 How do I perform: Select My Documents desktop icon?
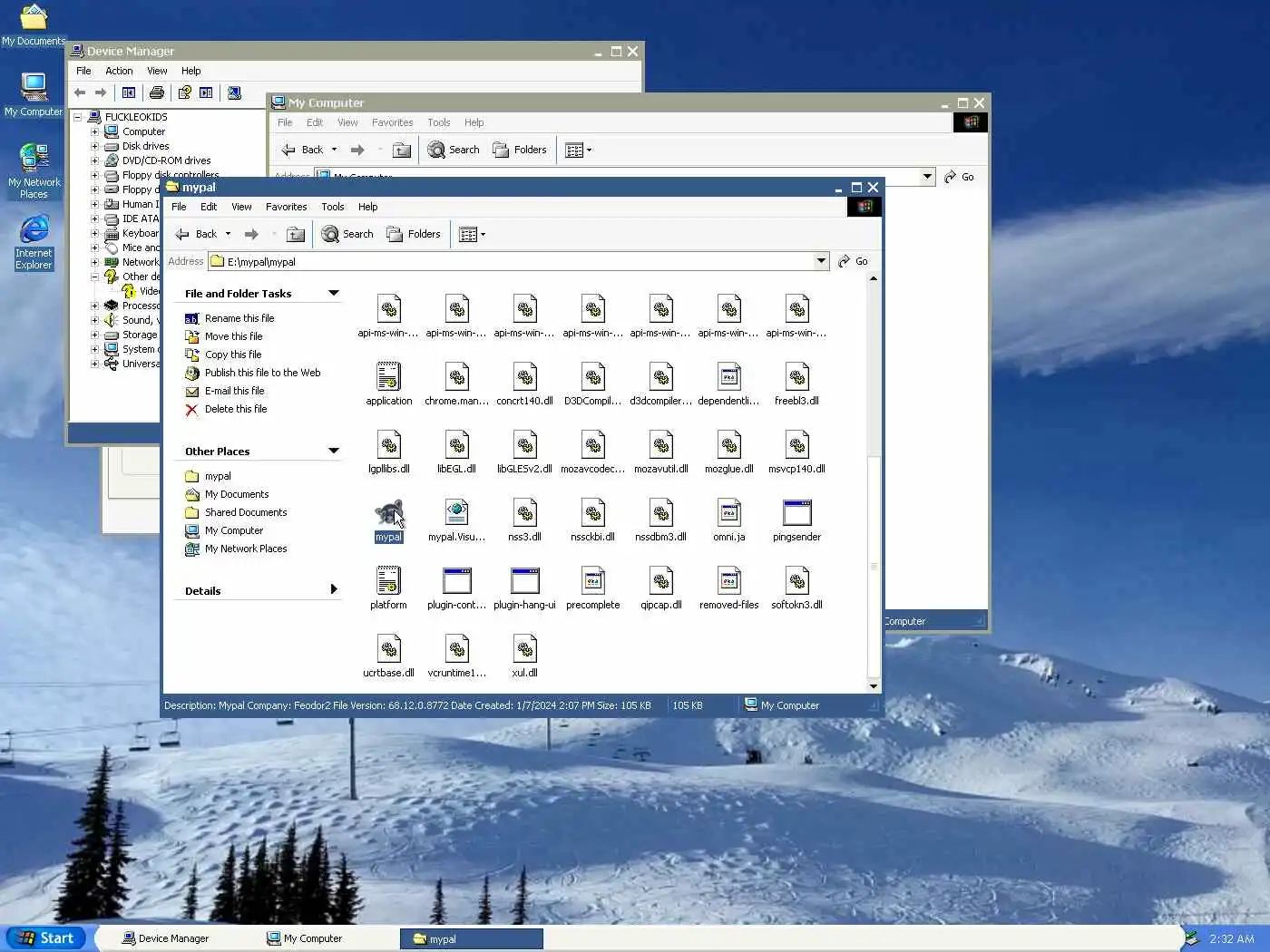[34, 24]
